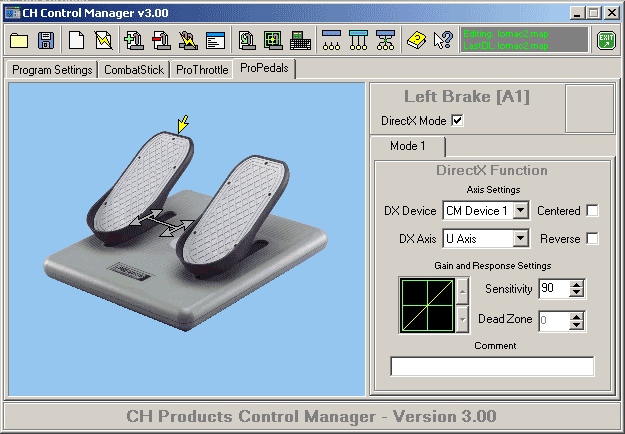The width and height of the screenshot is (625, 434).
Task: Click the green EXIT icon
Action: tap(606, 41)
